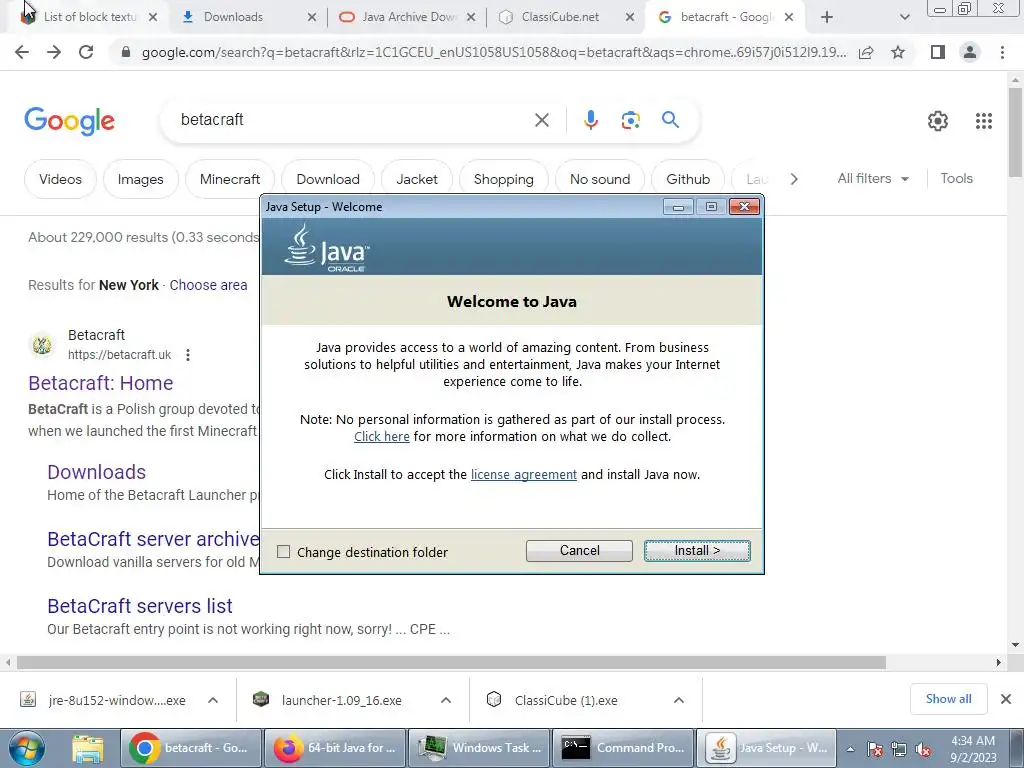Image resolution: width=1024 pixels, height=768 pixels.
Task: Apply the Github search chip
Action: coord(688,179)
